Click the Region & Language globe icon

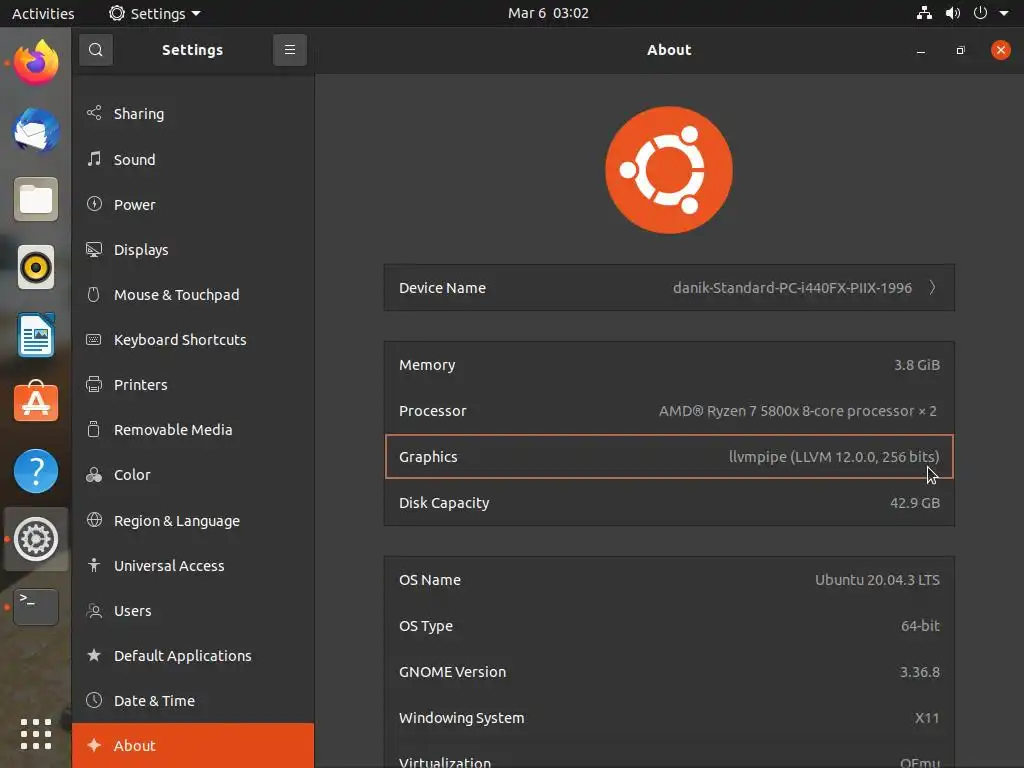(x=94, y=520)
